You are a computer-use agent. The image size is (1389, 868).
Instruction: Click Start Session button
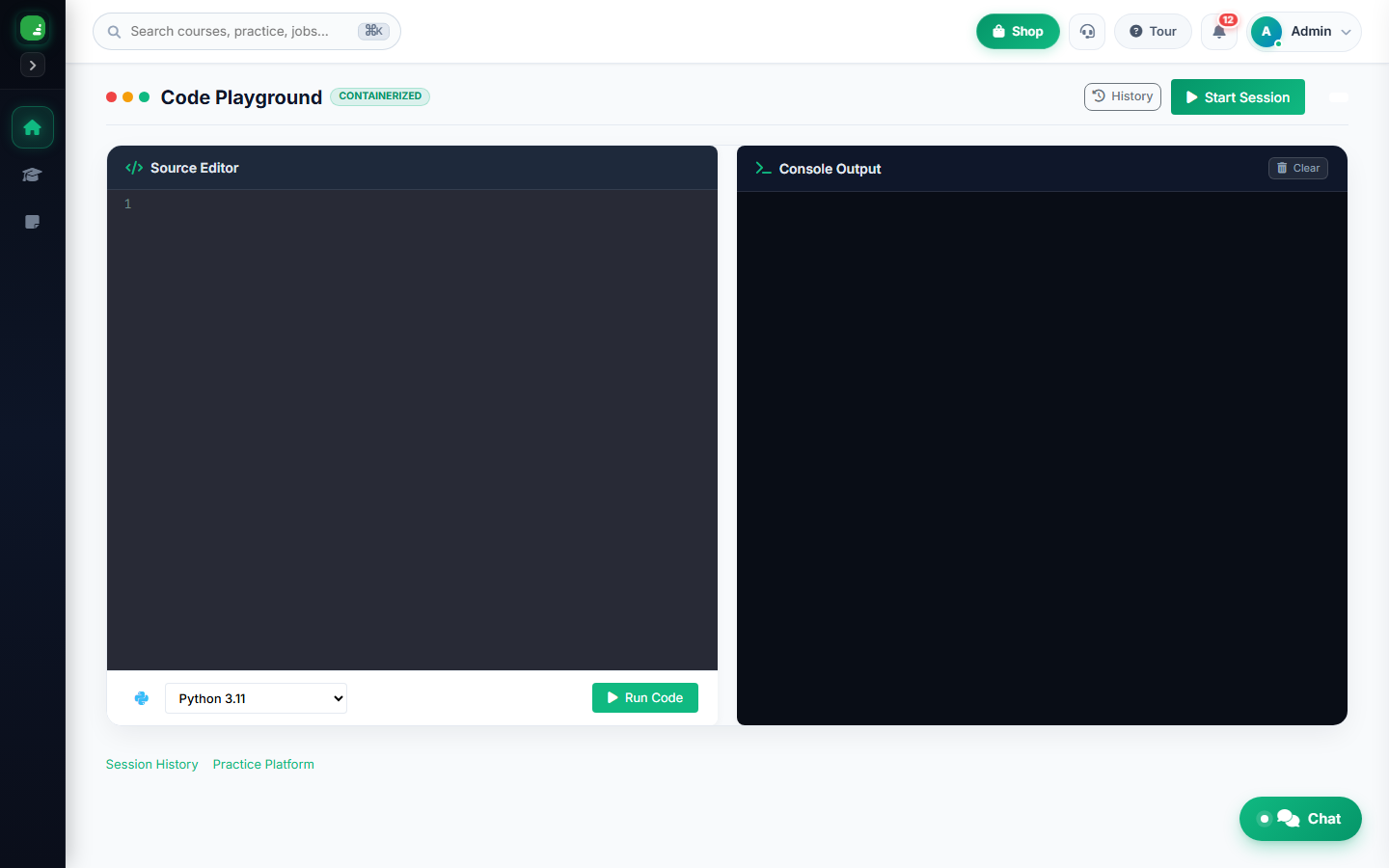(1238, 97)
